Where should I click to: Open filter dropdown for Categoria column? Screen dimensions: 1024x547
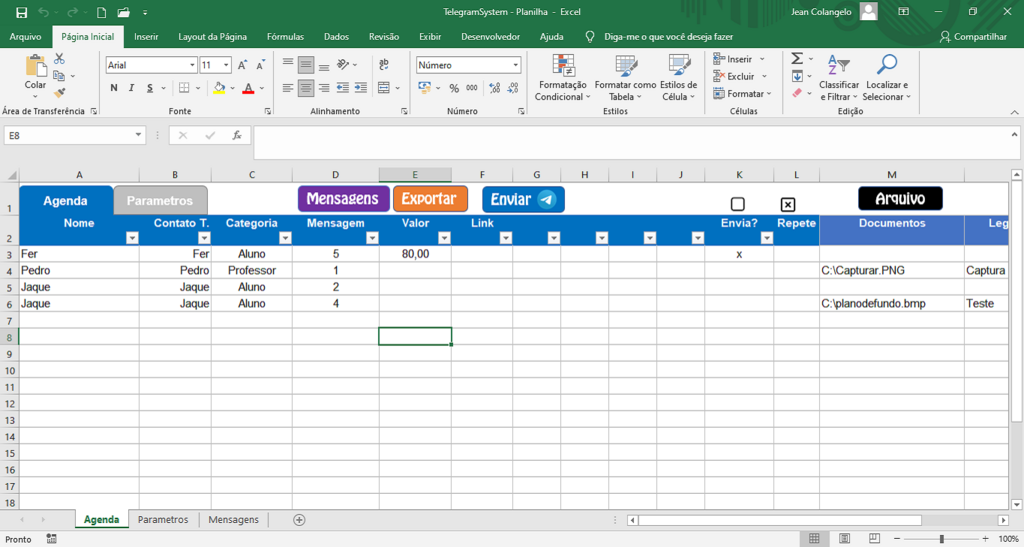tap(285, 239)
